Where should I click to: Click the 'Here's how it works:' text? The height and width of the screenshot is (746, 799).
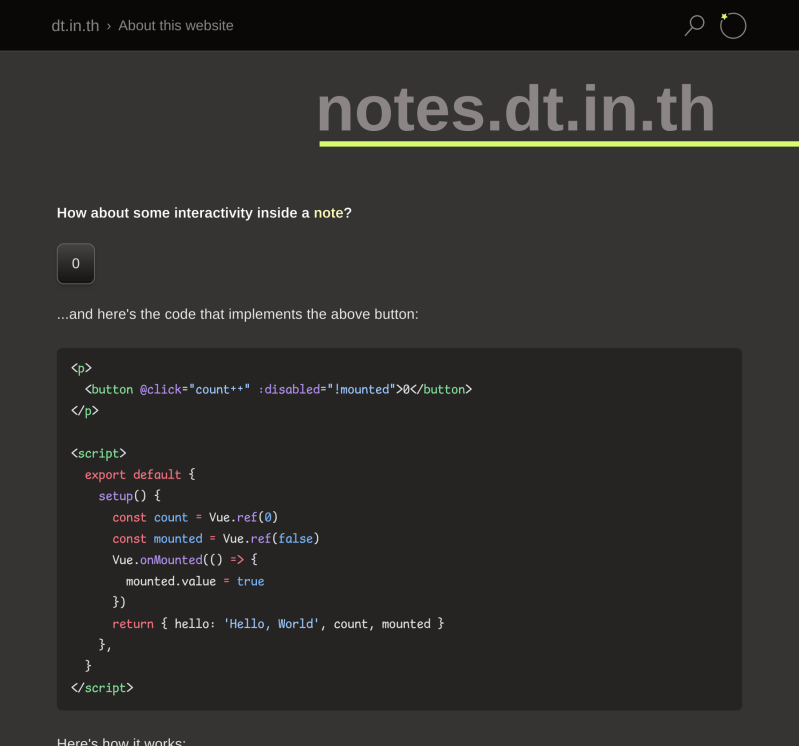(121, 741)
